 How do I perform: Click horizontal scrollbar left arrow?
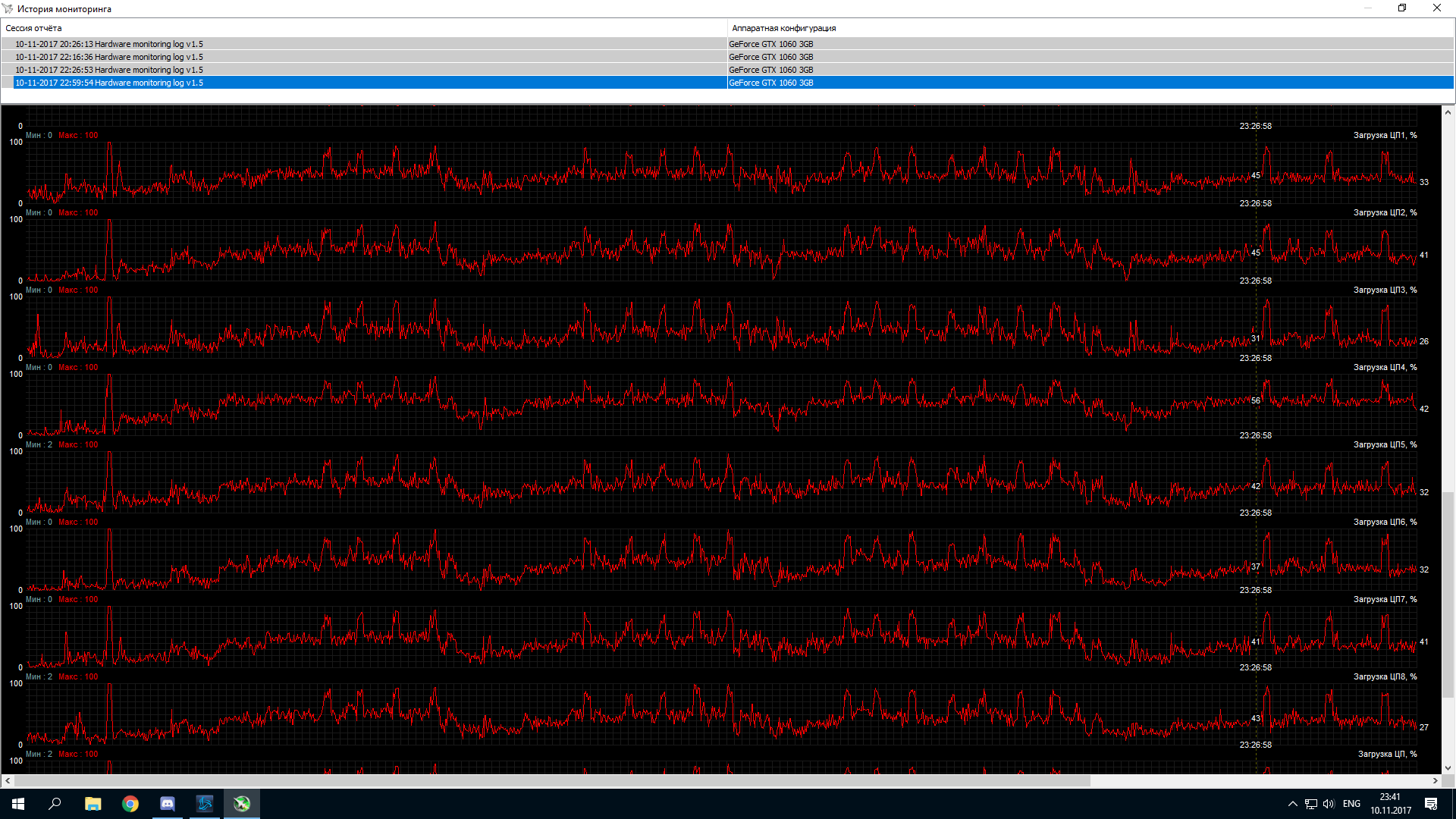pyautogui.click(x=8, y=780)
